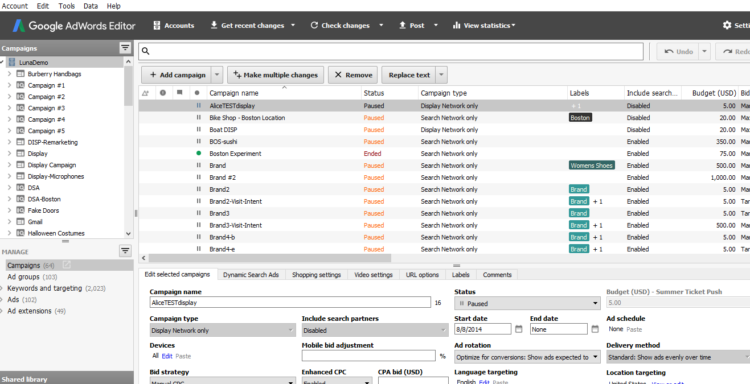Click the LunaDemo account icon
The height and width of the screenshot is (384, 750).
tap(11, 62)
